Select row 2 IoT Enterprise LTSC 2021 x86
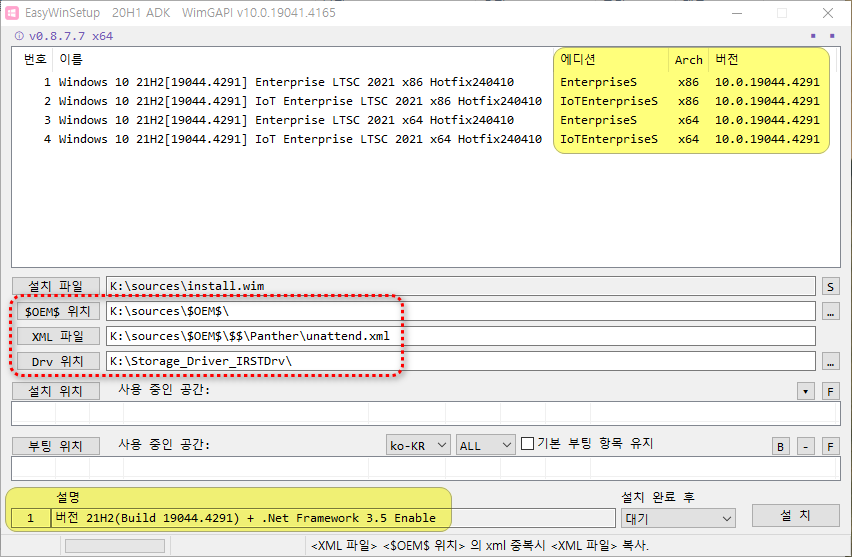852x557 pixels. [x=425, y=101]
